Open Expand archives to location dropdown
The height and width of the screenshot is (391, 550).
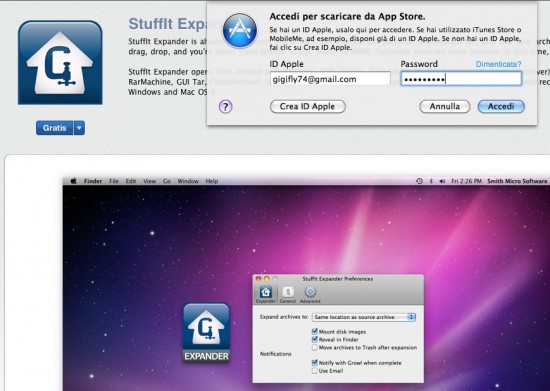(364, 317)
